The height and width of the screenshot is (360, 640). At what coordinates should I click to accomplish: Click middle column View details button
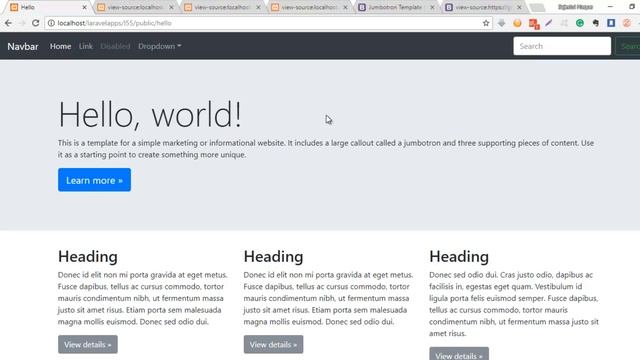pyautogui.click(x=273, y=344)
